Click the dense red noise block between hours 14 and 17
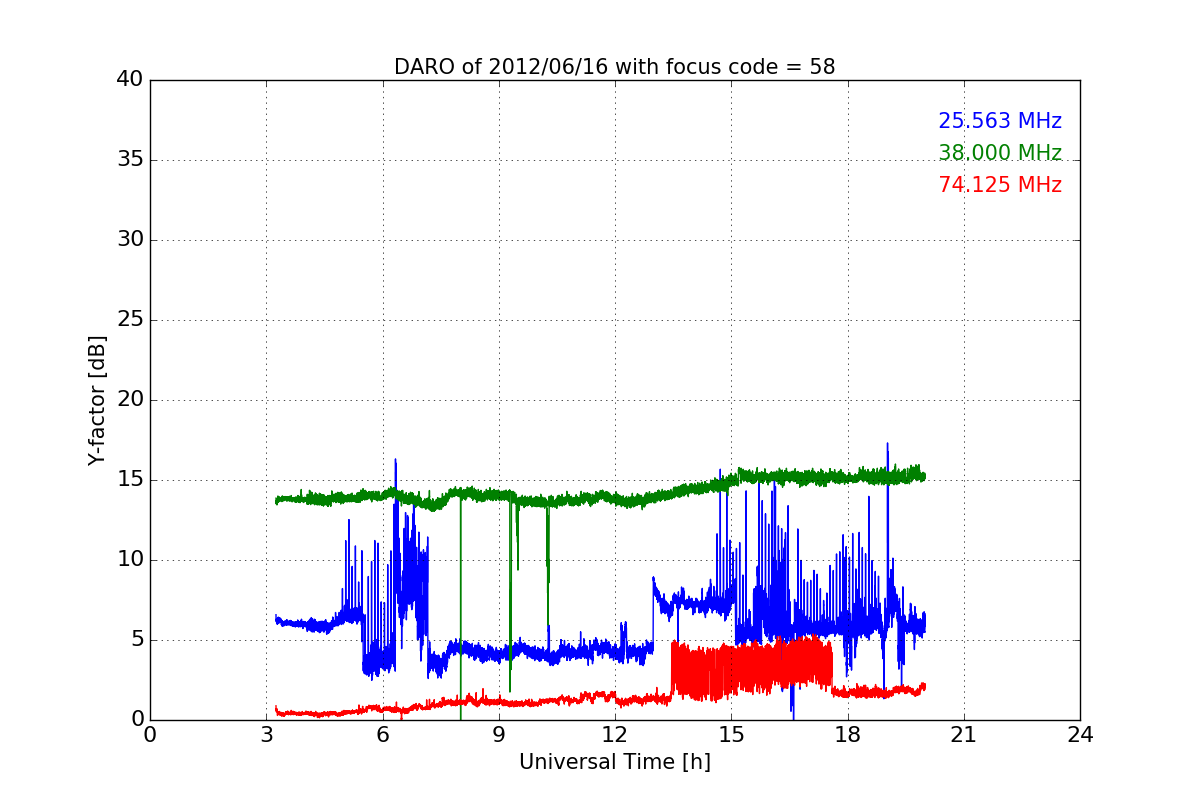 pos(752,668)
